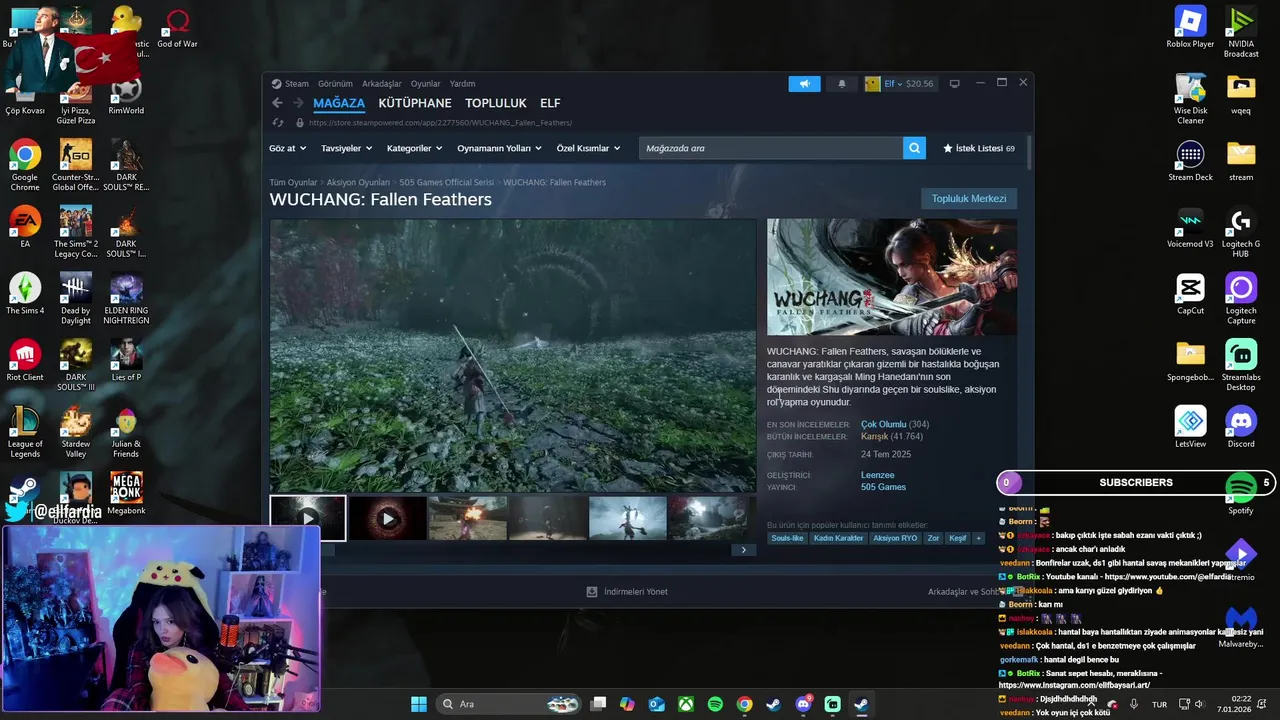Open the Elf account wallet dropdown
The image size is (1280, 720).
click(x=900, y=84)
